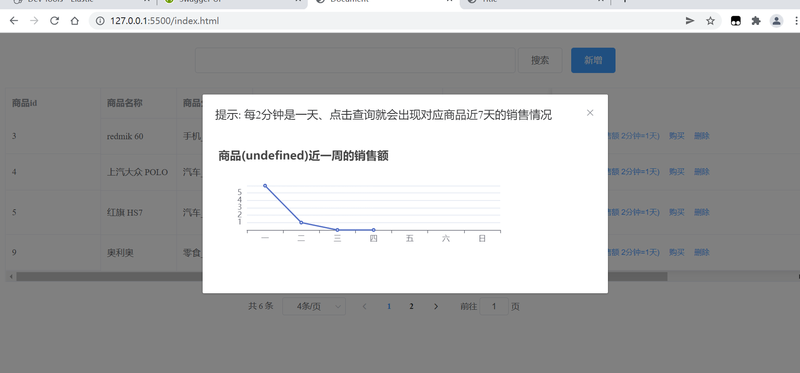The image size is (800, 373).
Task: Select page 2 in pagination
Action: click(411, 306)
